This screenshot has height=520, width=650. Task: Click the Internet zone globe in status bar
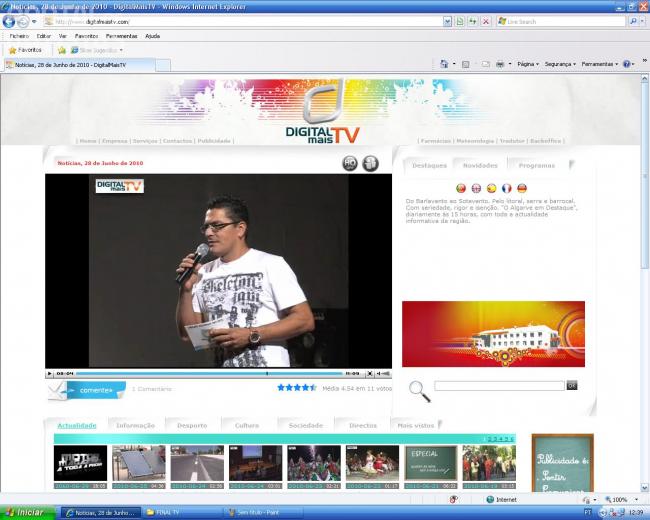tap(490, 499)
